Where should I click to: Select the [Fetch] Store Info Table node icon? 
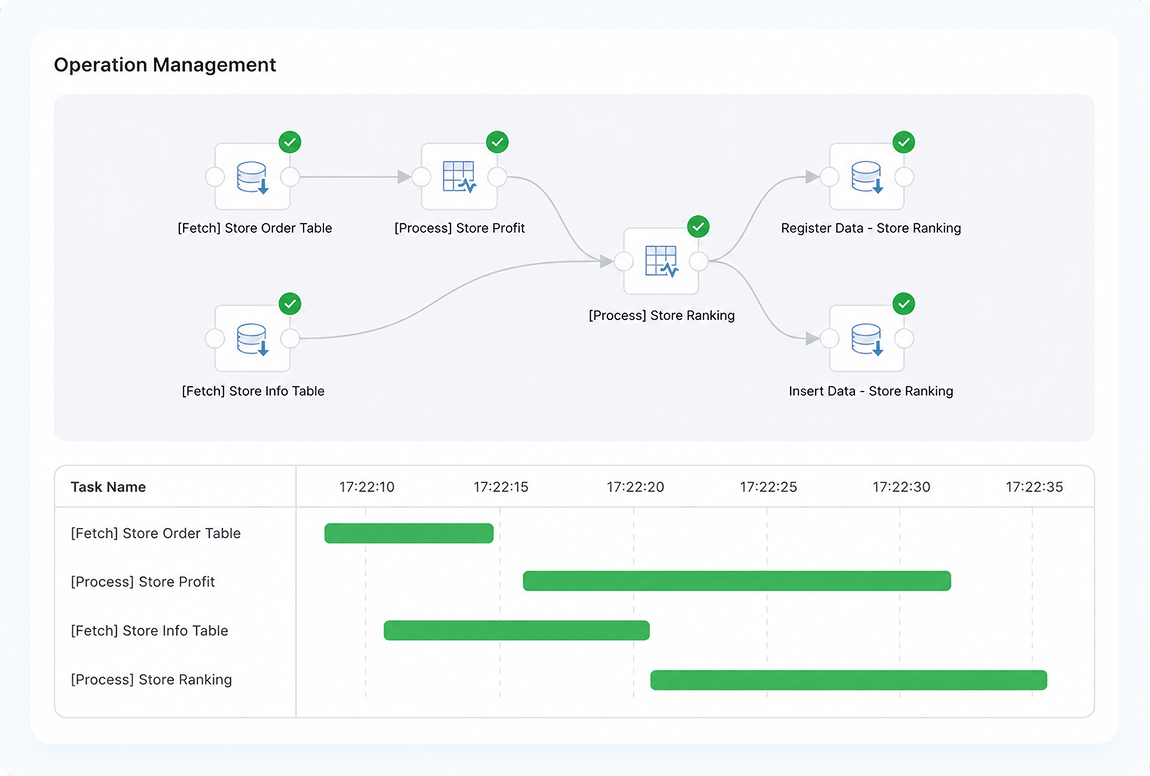tap(252, 339)
